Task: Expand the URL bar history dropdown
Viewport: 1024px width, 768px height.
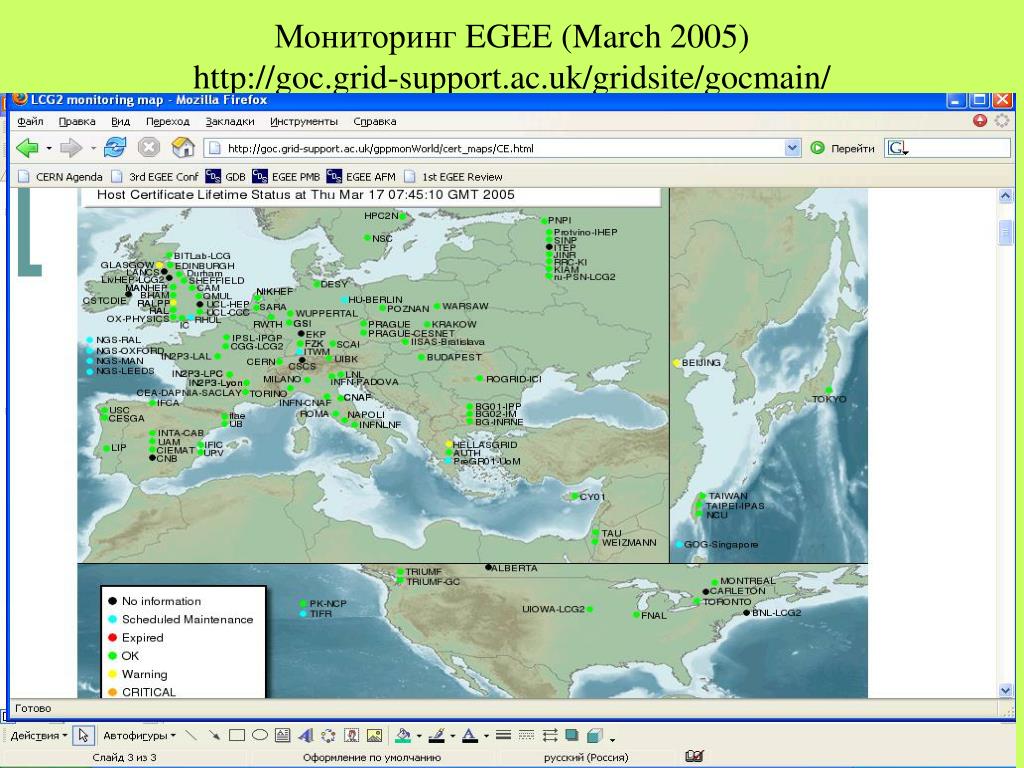Action: (x=792, y=148)
